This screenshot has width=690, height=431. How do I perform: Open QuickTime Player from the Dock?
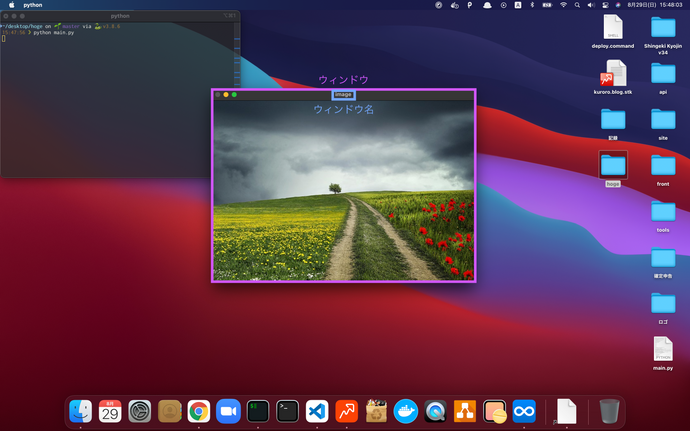coord(435,411)
